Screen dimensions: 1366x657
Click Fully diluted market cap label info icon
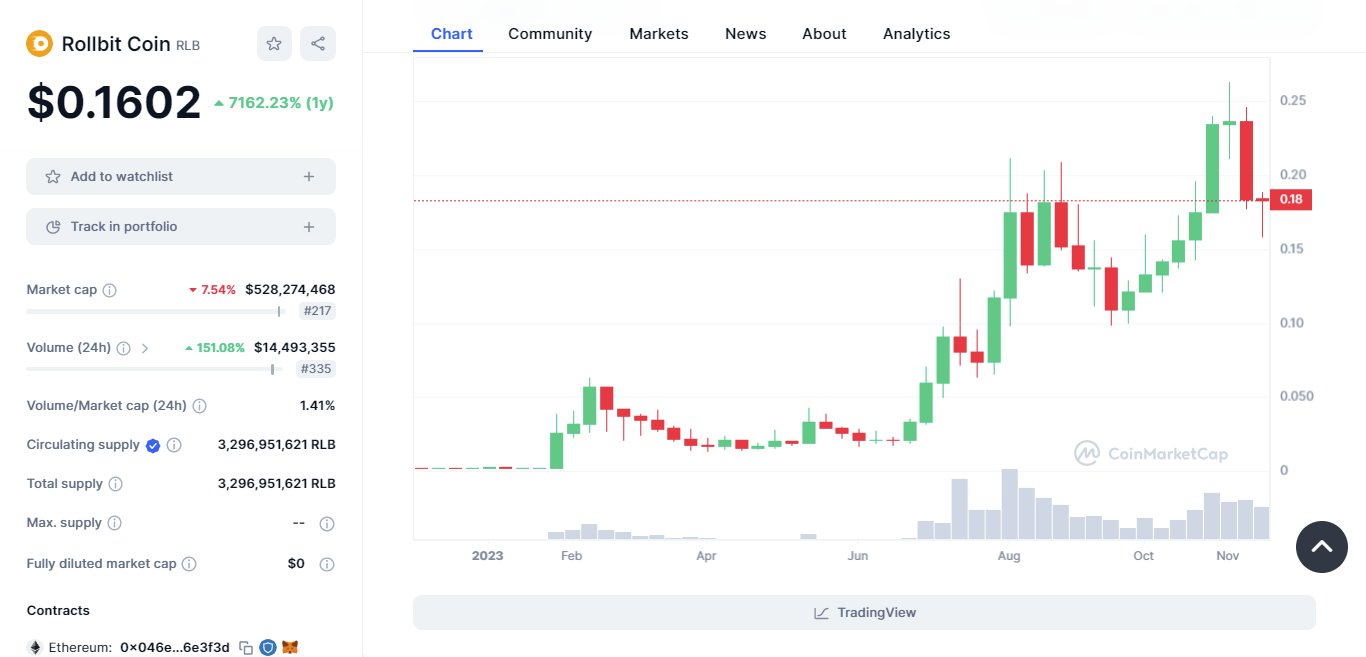189,564
